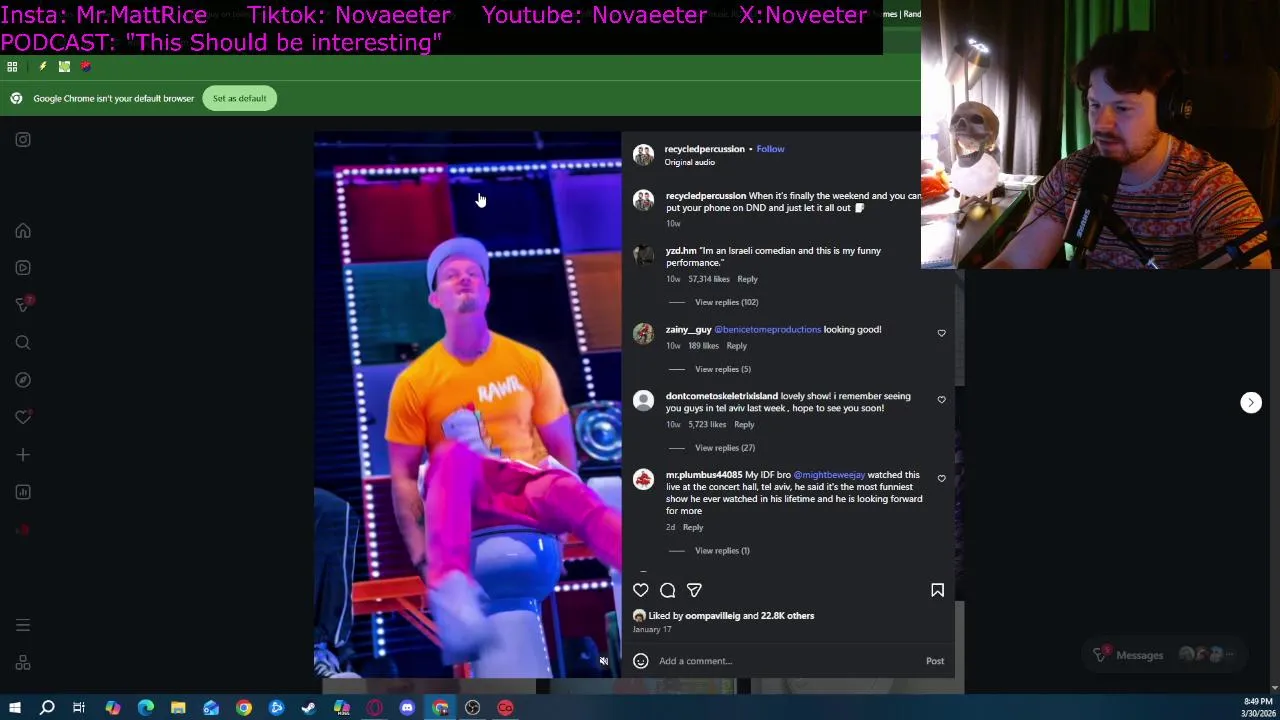Open Steam from the taskbar
This screenshot has width=1280, height=720.
pos(309,708)
